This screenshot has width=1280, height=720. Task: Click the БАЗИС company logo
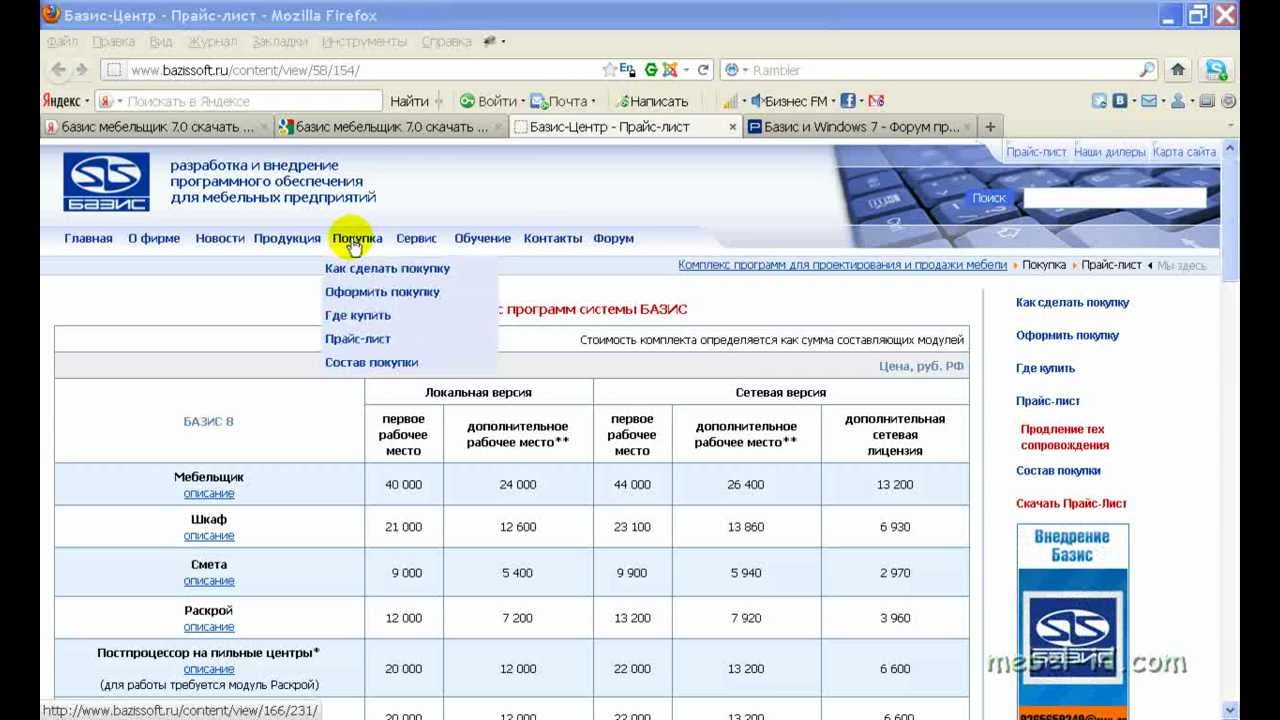pyautogui.click(x=106, y=182)
